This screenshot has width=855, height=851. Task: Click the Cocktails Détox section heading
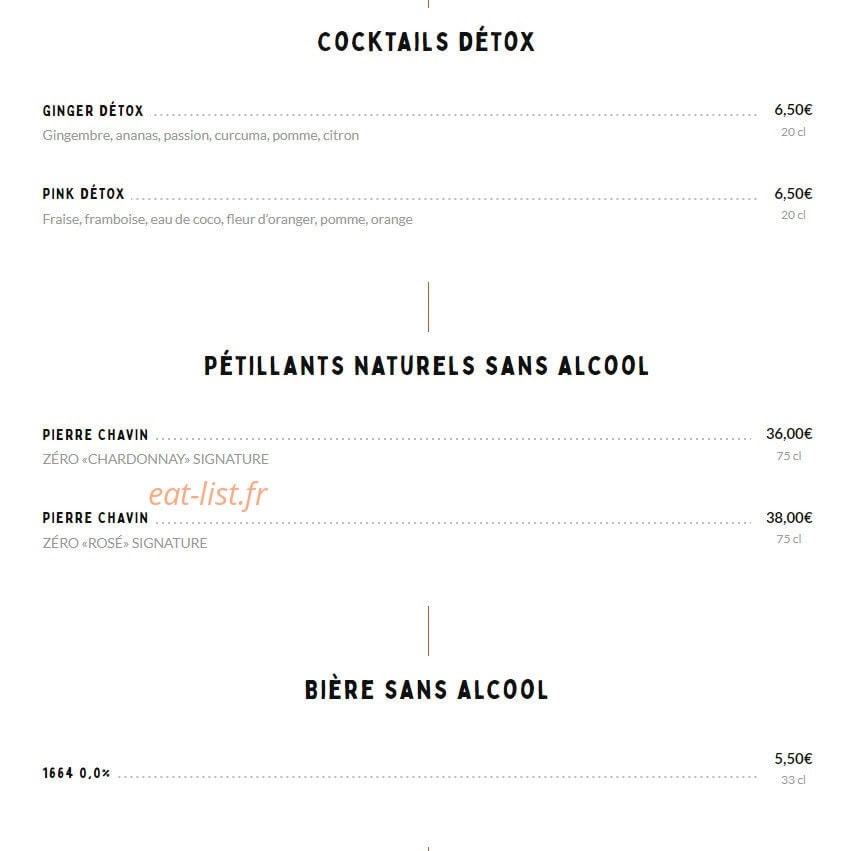[x=426, y=41]
